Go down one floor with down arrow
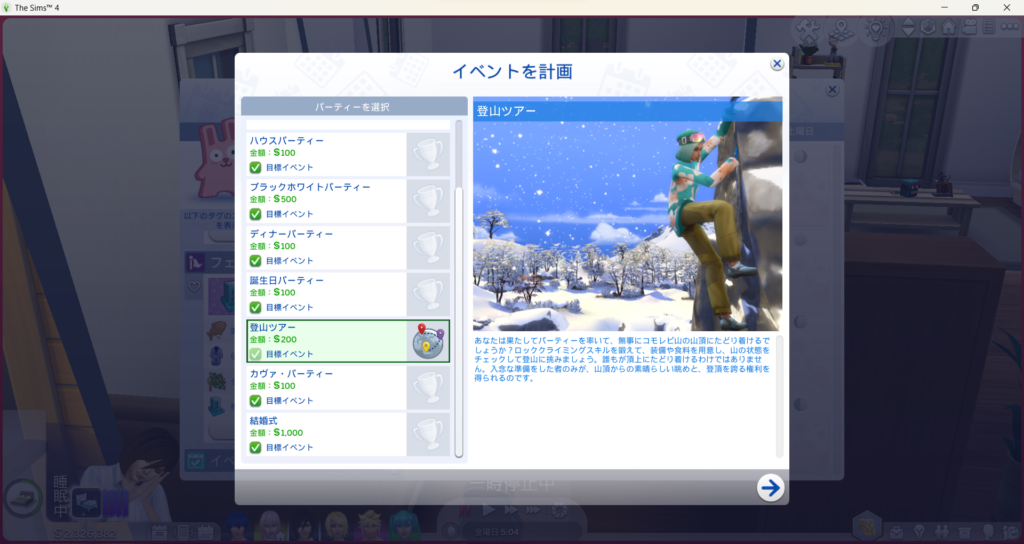The width and height of the screenshot is (1024, 544). point(908,33)
